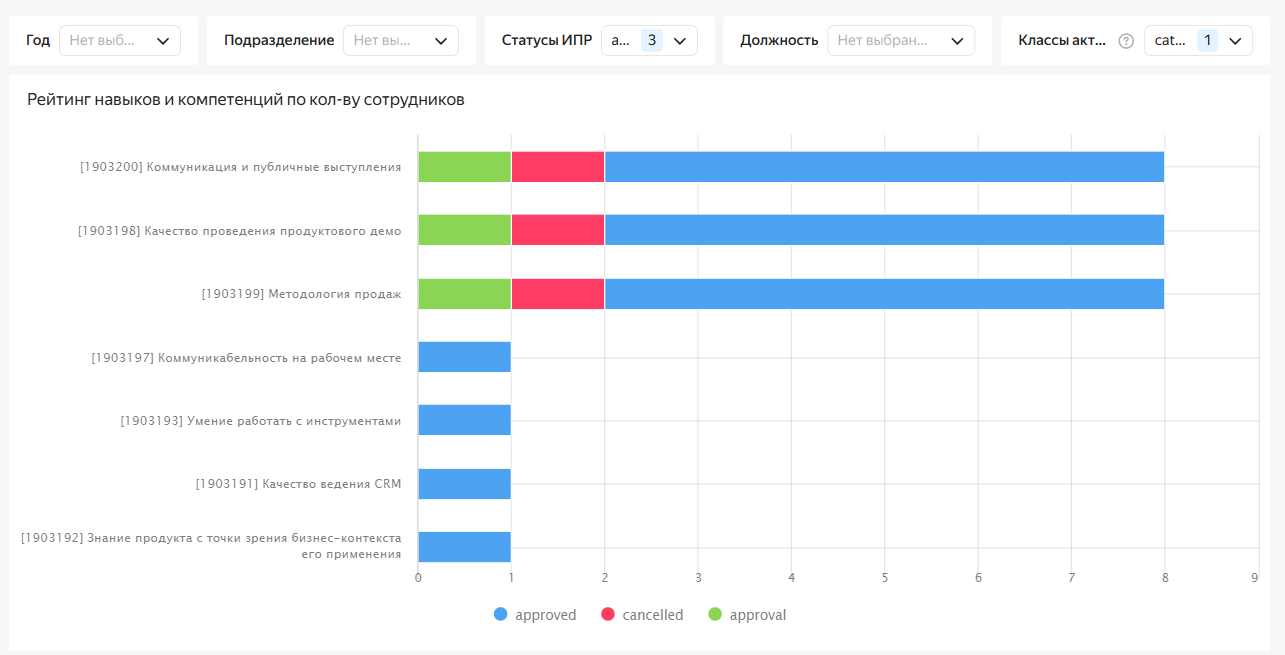The image size is (1285, 655).
Task: Open the Год filter dropdown
Action: tap(119, 41)
